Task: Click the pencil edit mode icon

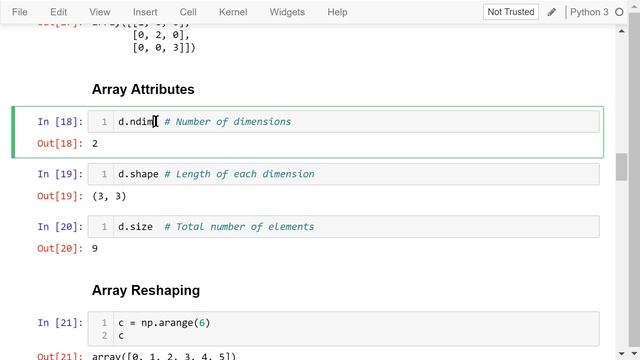Action: pos(551,12)
